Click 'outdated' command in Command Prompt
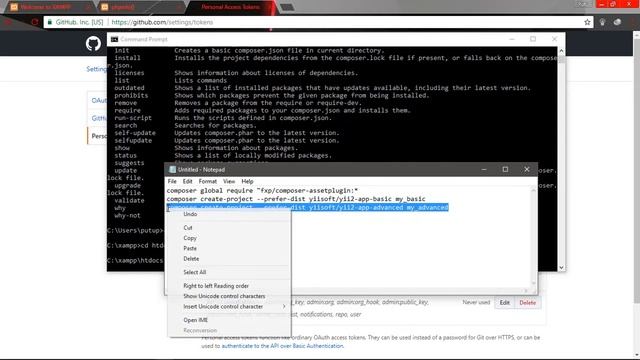Image resolution: width=640 pixels, height=360 pixels. click(129, 88)
